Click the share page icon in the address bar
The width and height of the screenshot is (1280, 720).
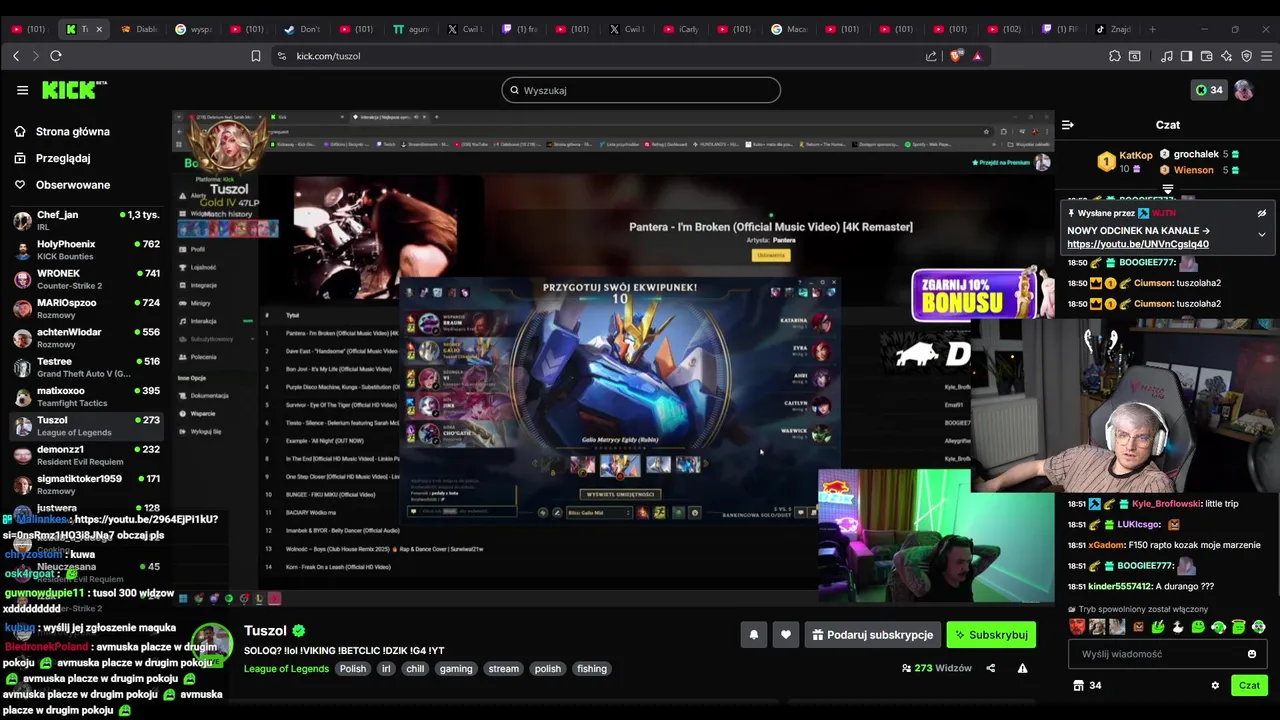pos(932,56)
